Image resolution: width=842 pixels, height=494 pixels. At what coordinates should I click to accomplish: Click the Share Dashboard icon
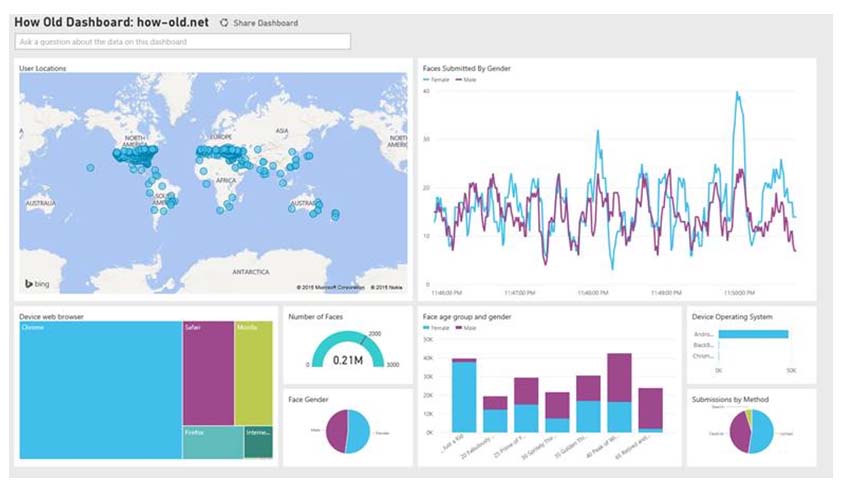pos(224,22)
